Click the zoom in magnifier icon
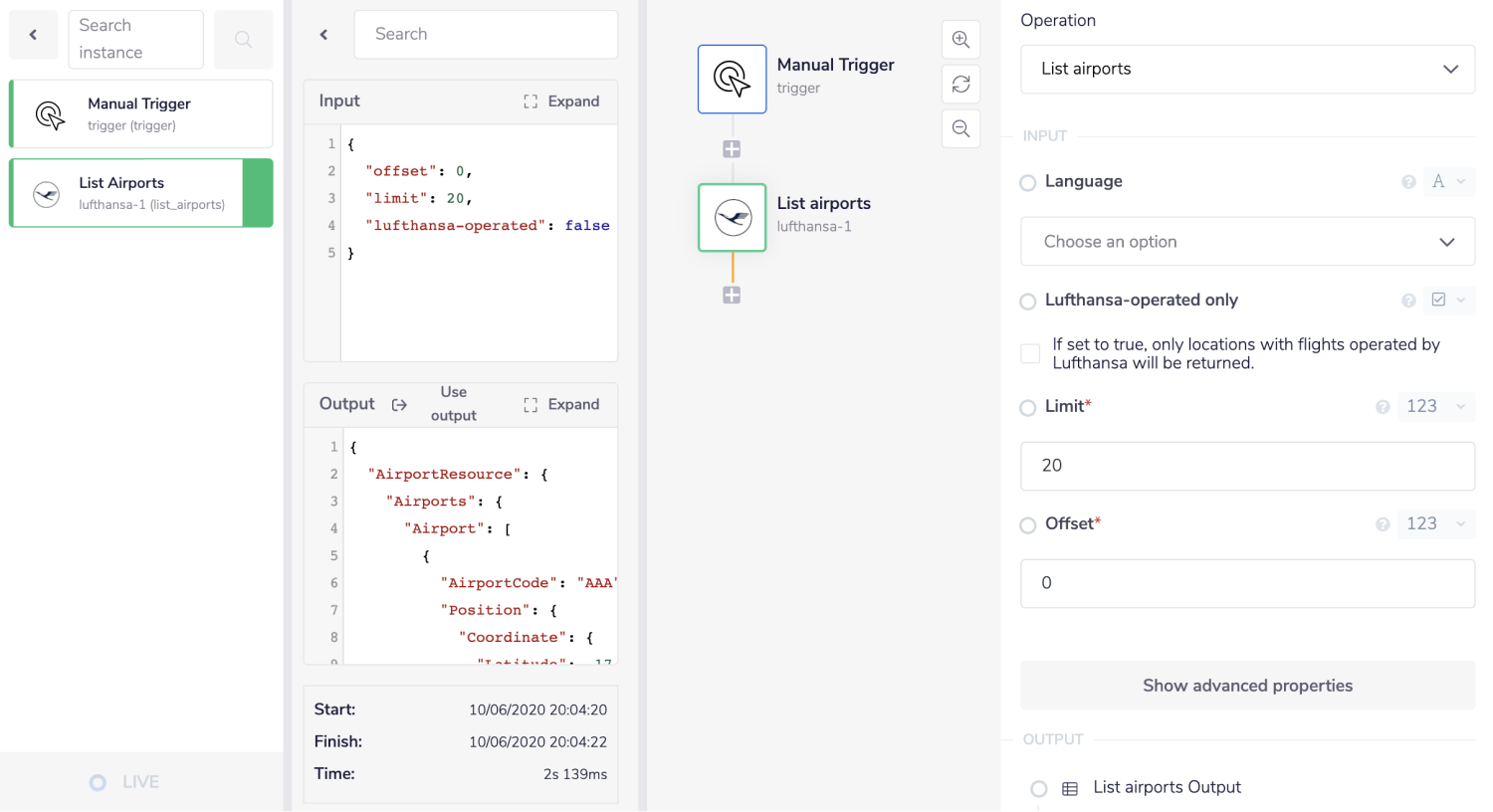This screenshot has width=1493, height=812. pyautogui.click(x=960, y=40)
